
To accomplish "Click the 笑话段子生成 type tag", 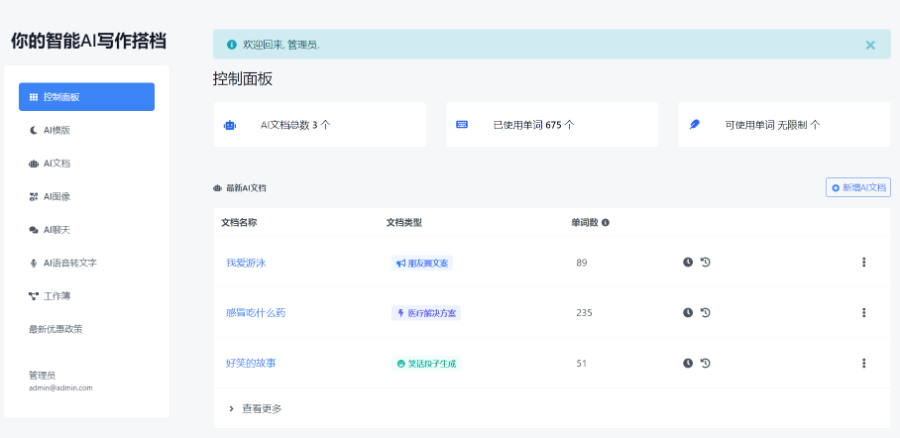I will 426,363.
